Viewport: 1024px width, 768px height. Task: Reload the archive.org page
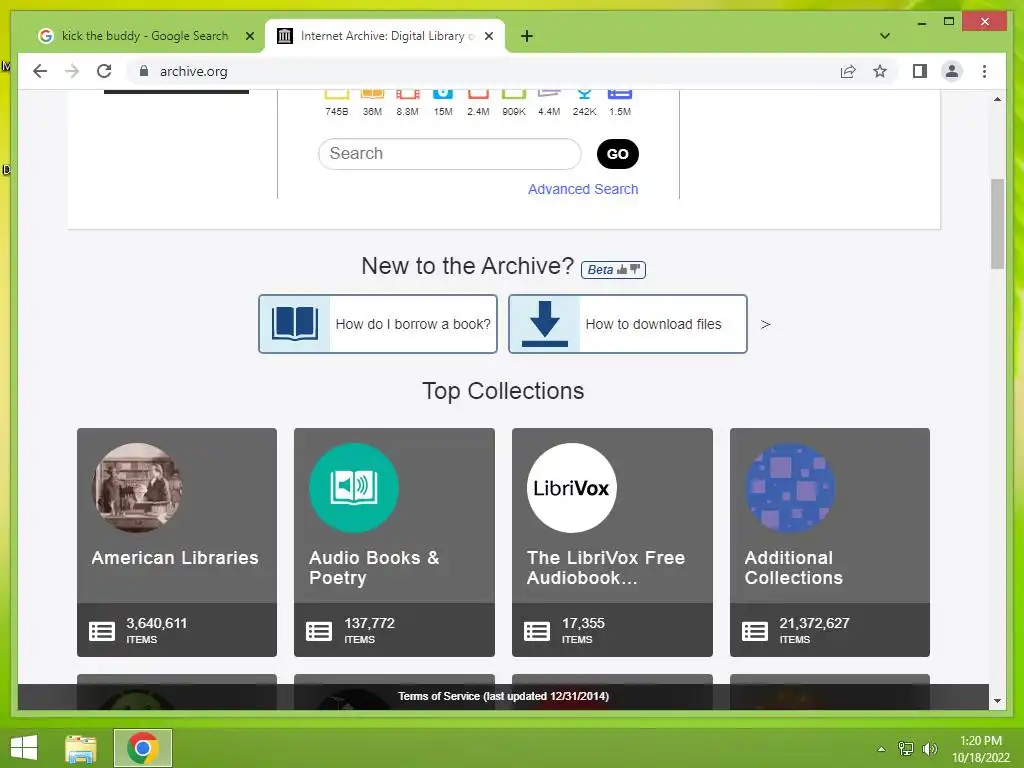(104, 71)
